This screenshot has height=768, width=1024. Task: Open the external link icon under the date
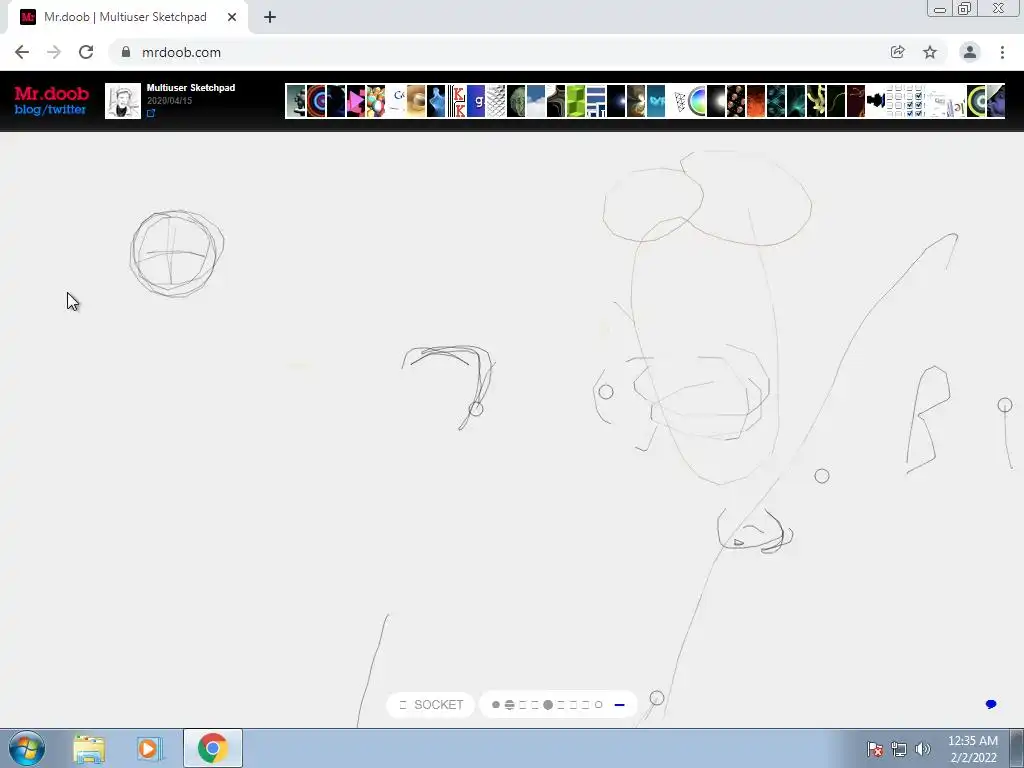pyautogui.click(x=151, y=113)
